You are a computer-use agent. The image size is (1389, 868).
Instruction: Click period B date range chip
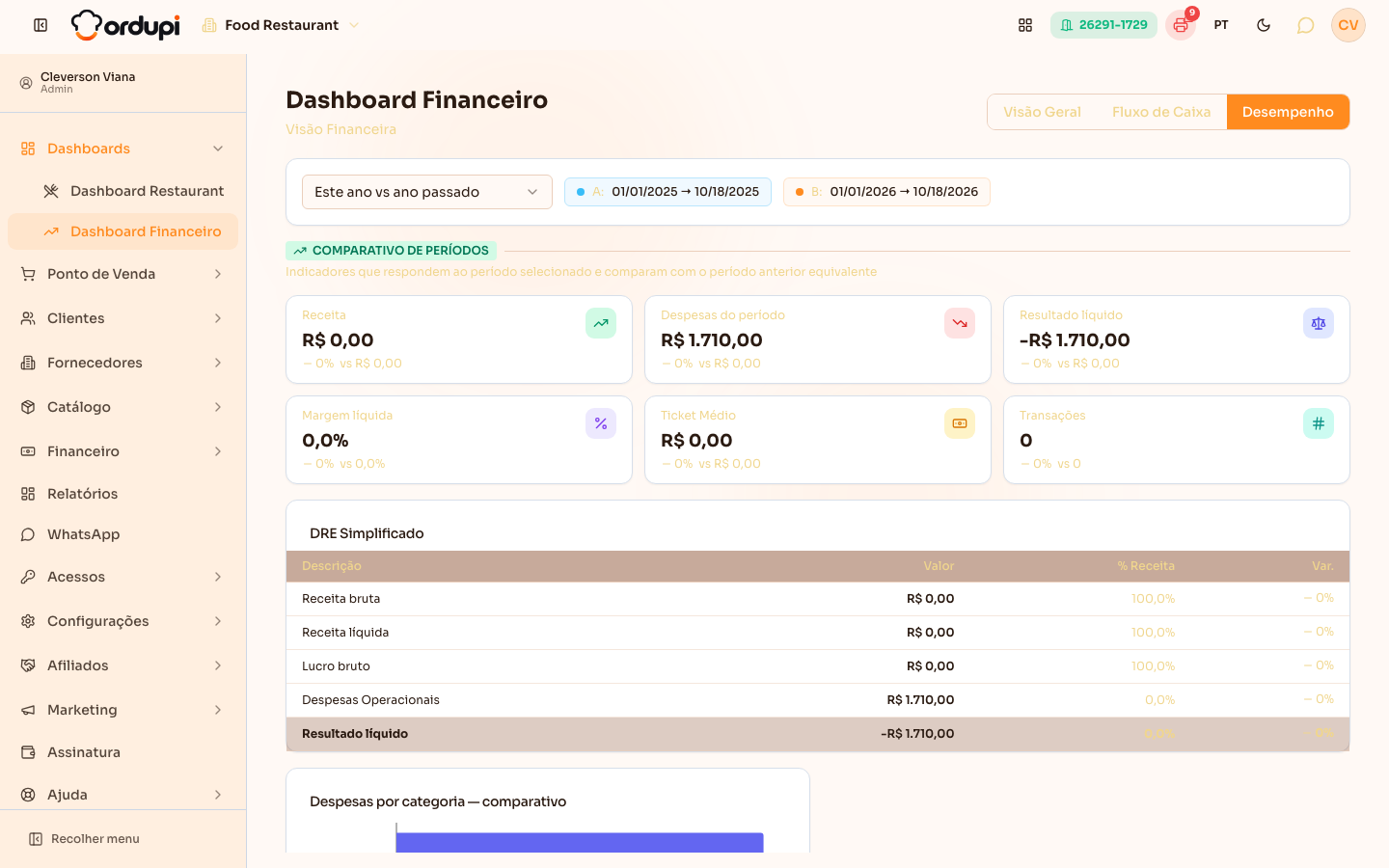pyautogui.click(x=886, y=192)
